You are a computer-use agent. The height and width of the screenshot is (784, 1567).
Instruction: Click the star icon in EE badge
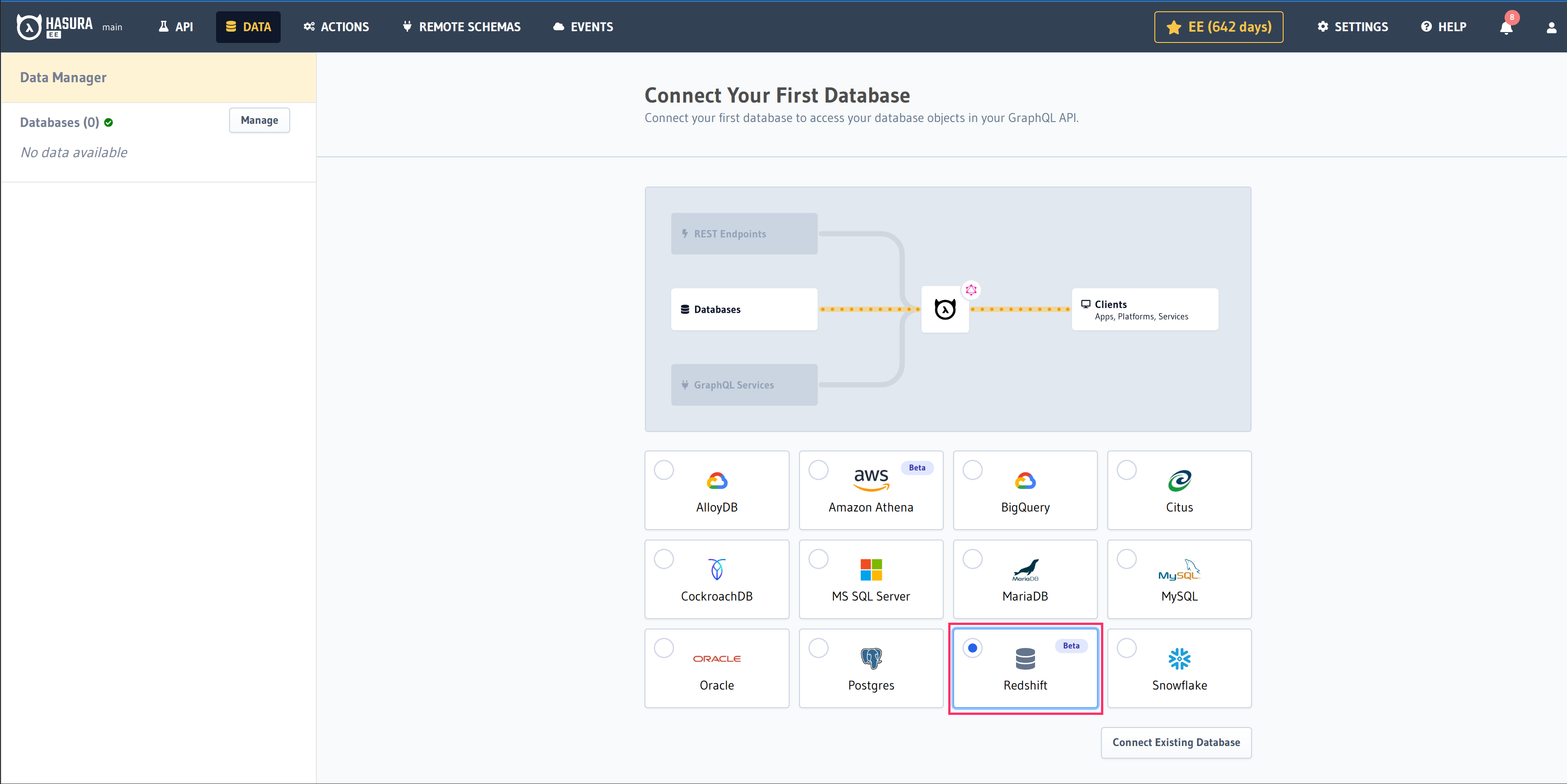click(x=1173, y=28)
